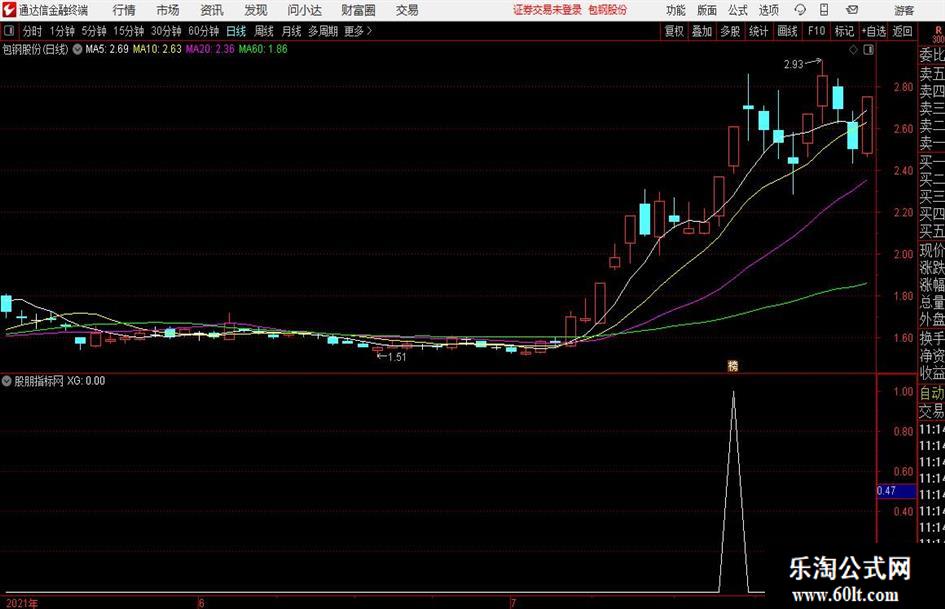The width and height of the screenshot is (945, 609).
Task: Switch to the 月线 monthly tab
Action: pos(291,31)
